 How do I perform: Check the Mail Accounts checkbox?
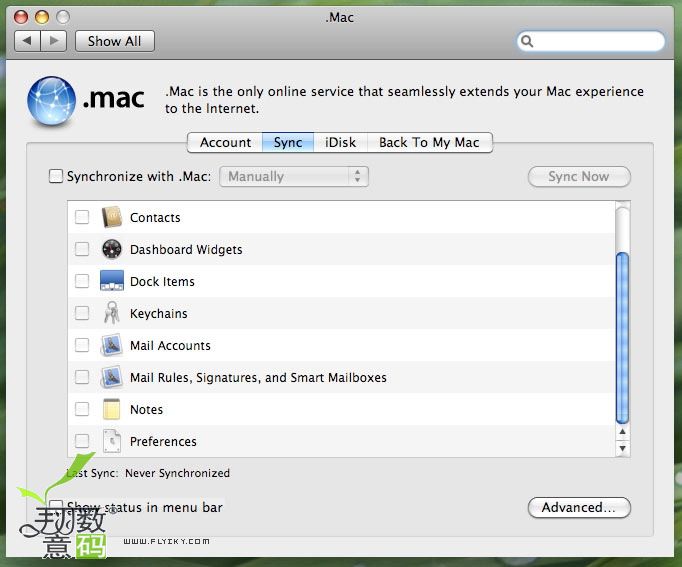(82, 345)
